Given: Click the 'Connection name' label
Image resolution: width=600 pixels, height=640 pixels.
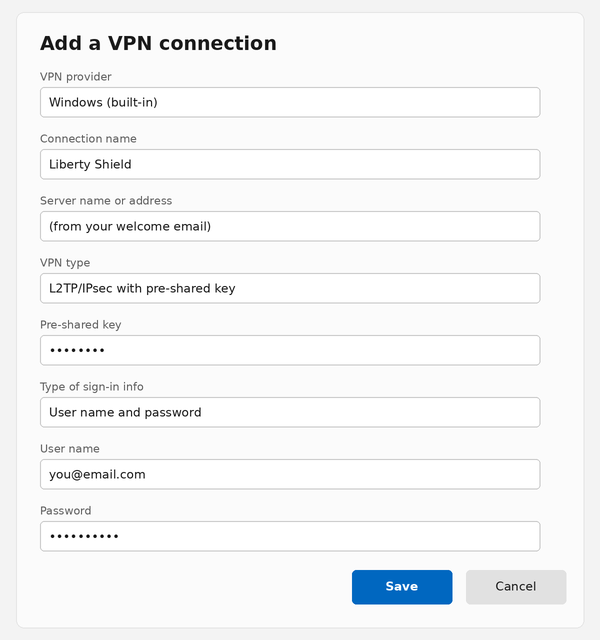Looking at the screenshot, I should pos(88,139).
